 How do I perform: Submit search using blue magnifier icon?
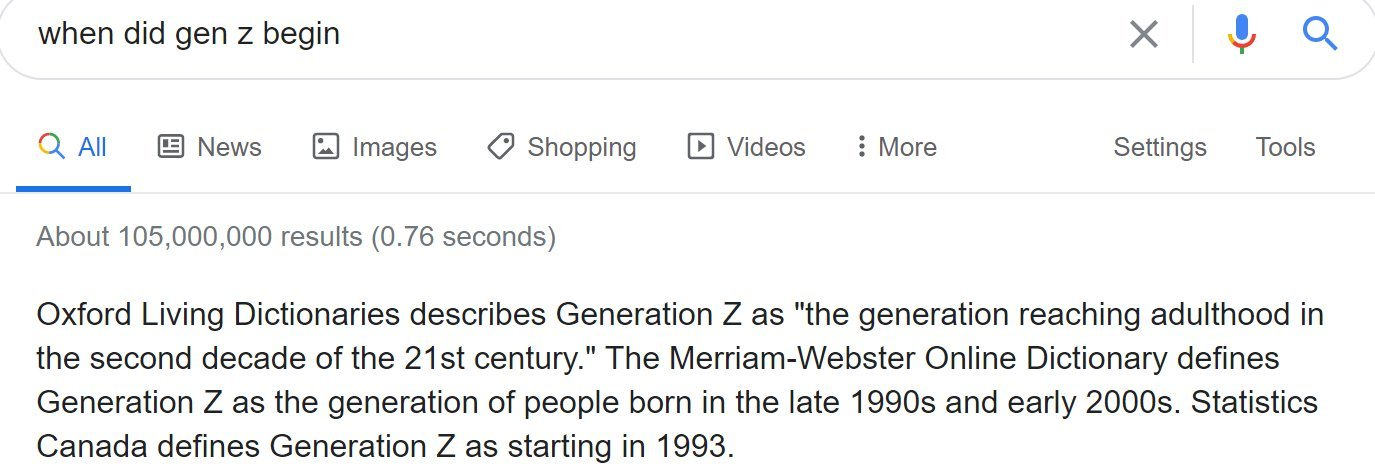coord(1320,34)
